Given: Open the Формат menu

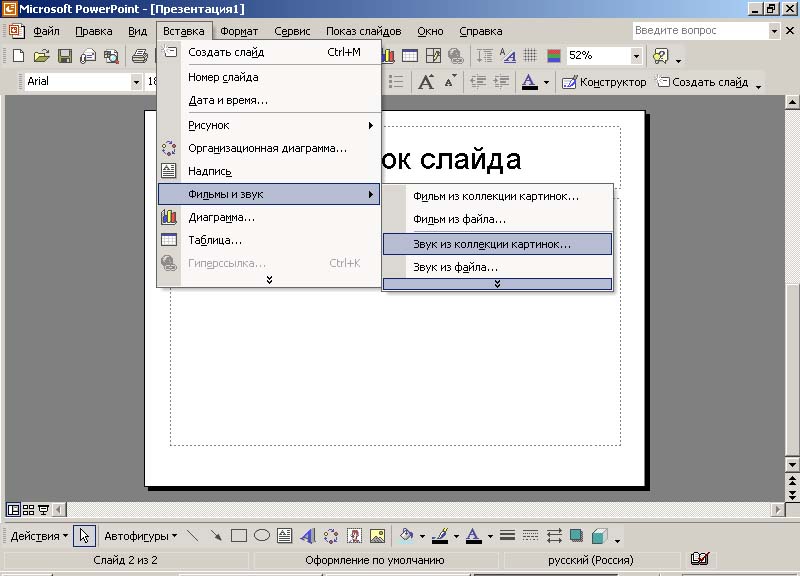Looking at the screenshot, I should [239, 31].
